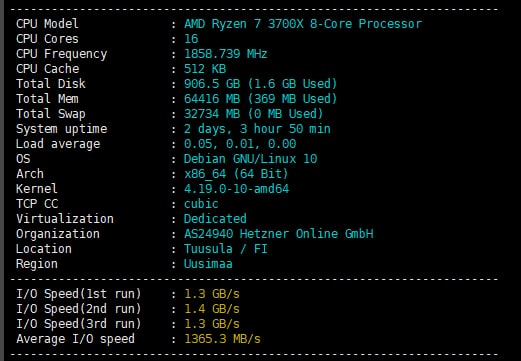Click 'AS24940 Hetzner Online GmbH' value
Viewport: 521px width, 361px height.
279,234
